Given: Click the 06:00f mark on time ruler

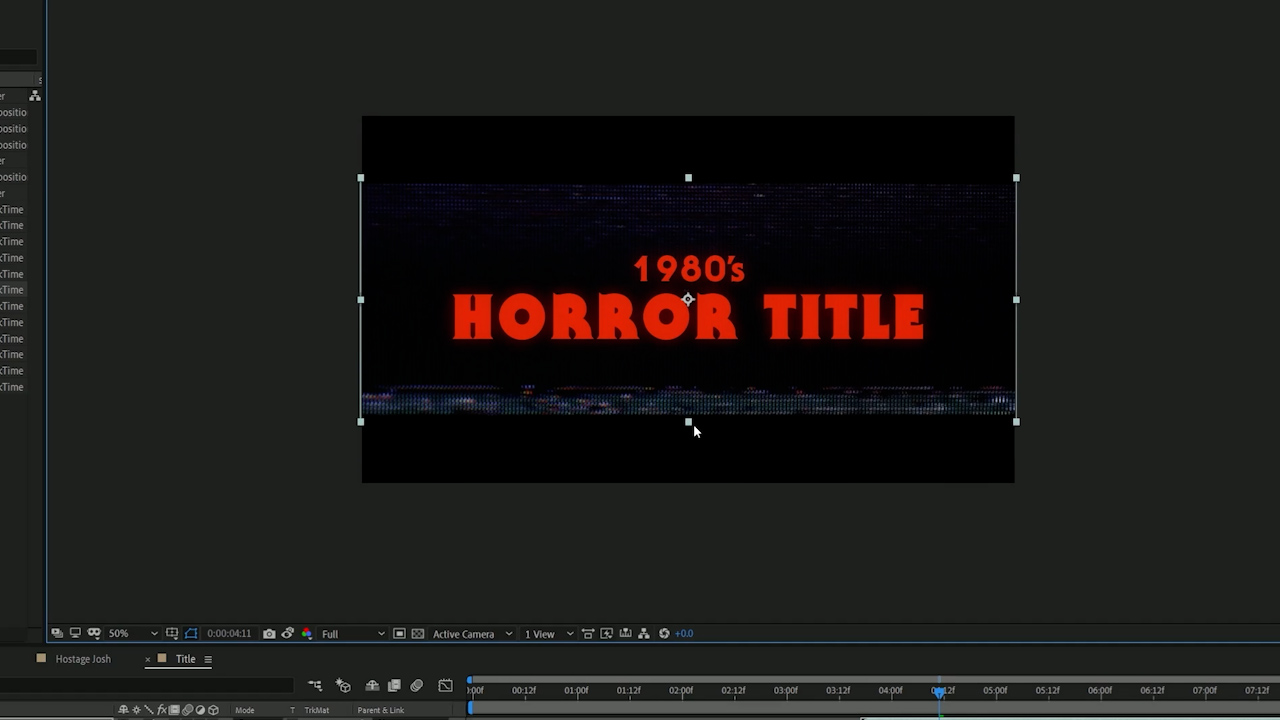Looking at the screenshot, I should click(x=1100, y=690).
